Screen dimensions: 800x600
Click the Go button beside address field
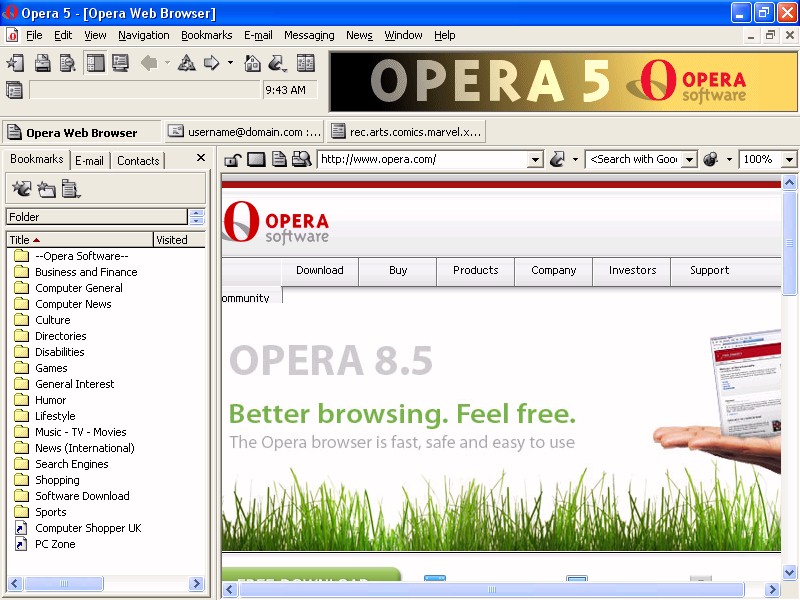pos(557,160)
